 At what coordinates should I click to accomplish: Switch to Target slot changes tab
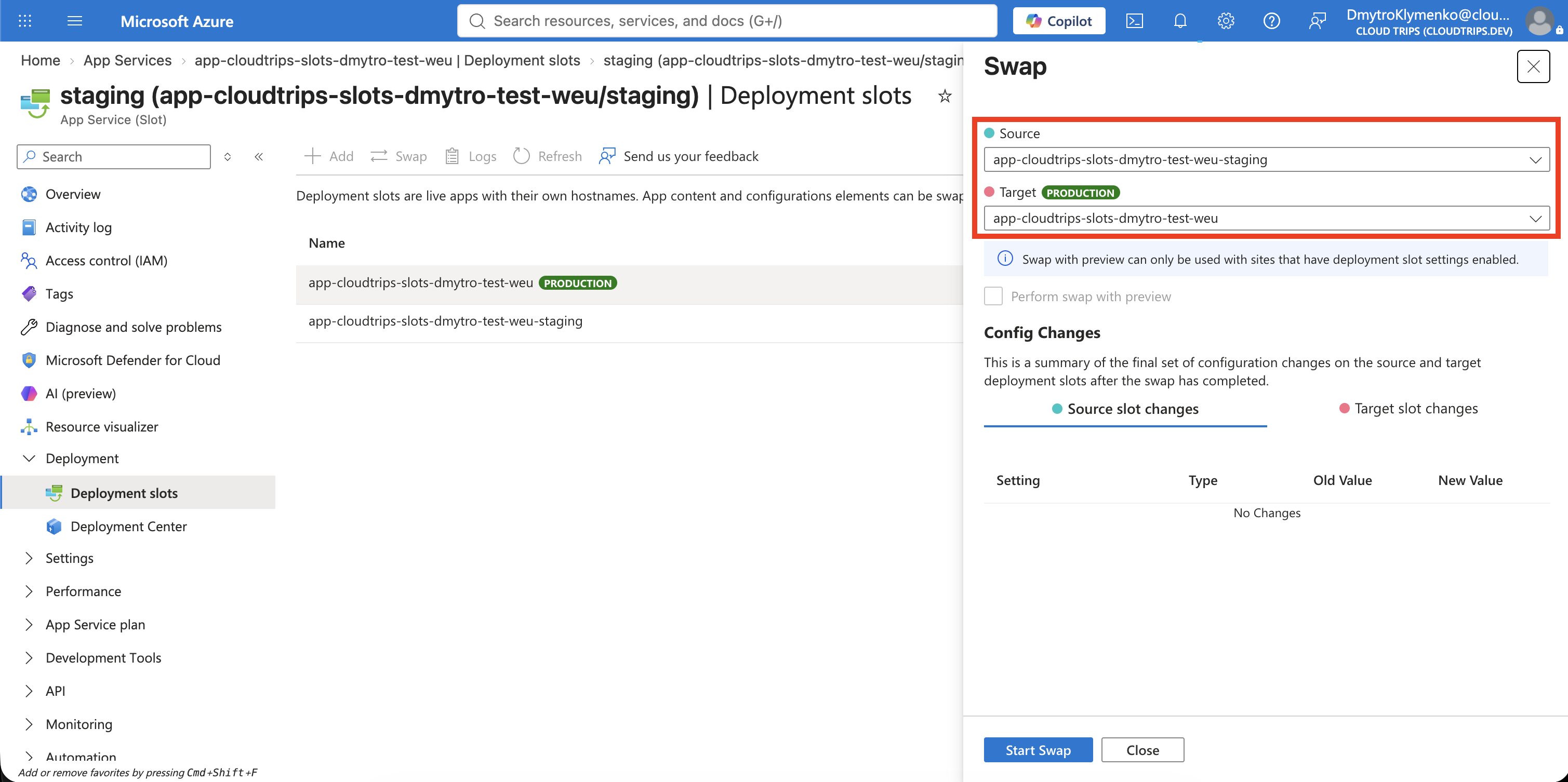tap(1408, 408)
